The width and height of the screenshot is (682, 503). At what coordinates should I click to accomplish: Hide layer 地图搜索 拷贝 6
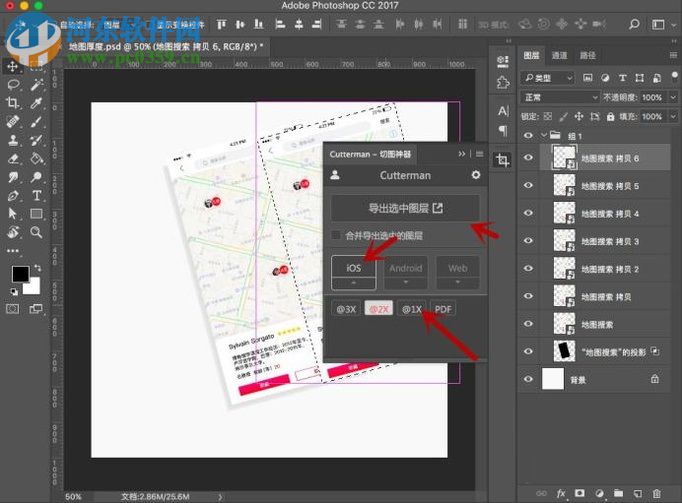528,158
